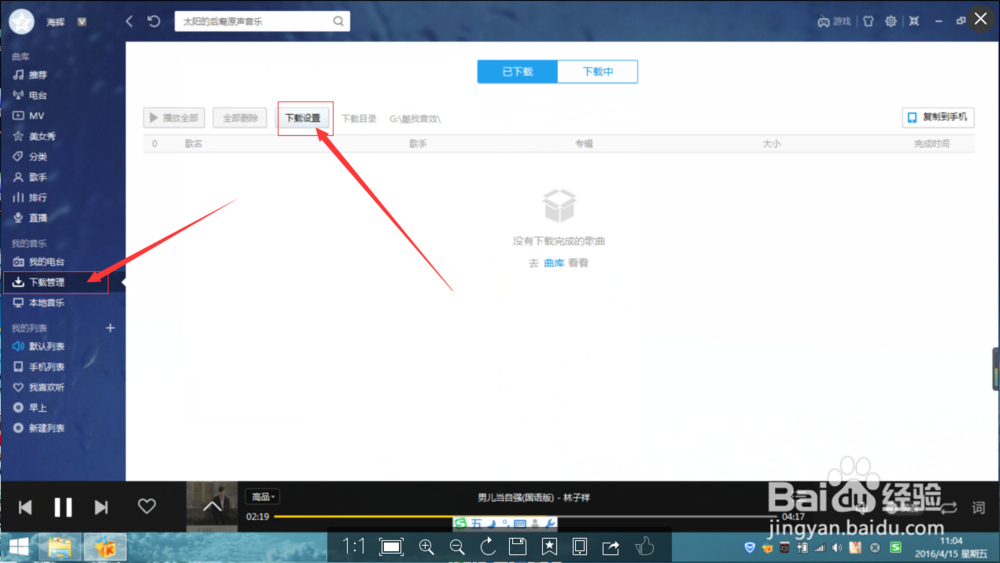Viewport: 1000px width, 563px height.
Task: Switch to mini mode icon
Action: point(914,21)
